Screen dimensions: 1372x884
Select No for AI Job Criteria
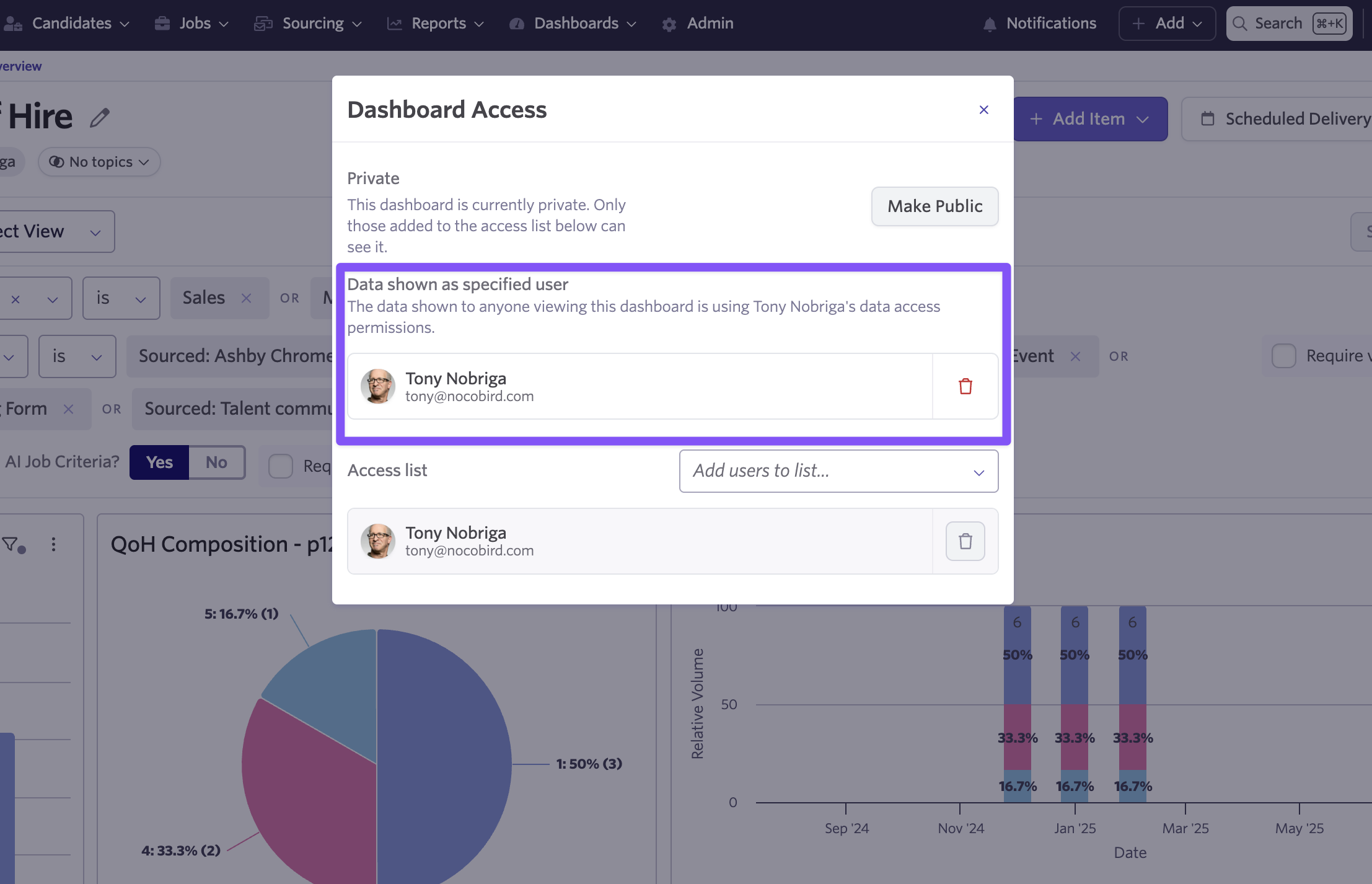(x=216, y=462)
